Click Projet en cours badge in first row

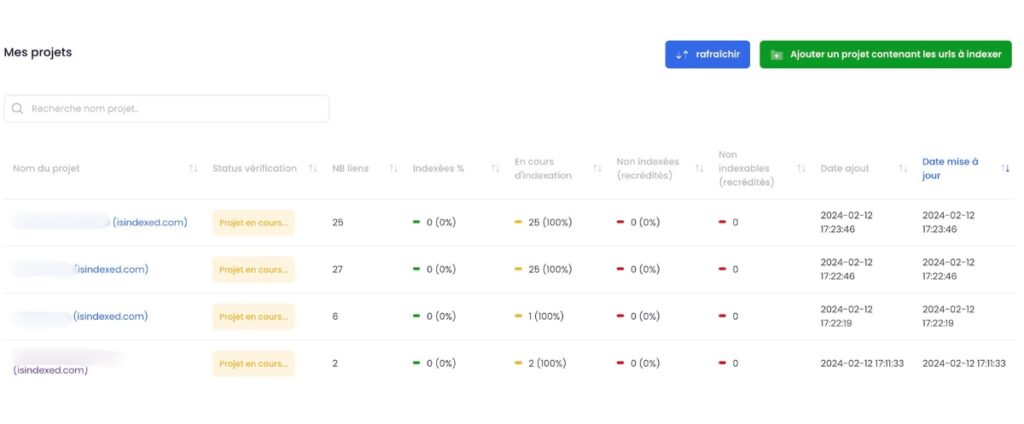(253, 223)
